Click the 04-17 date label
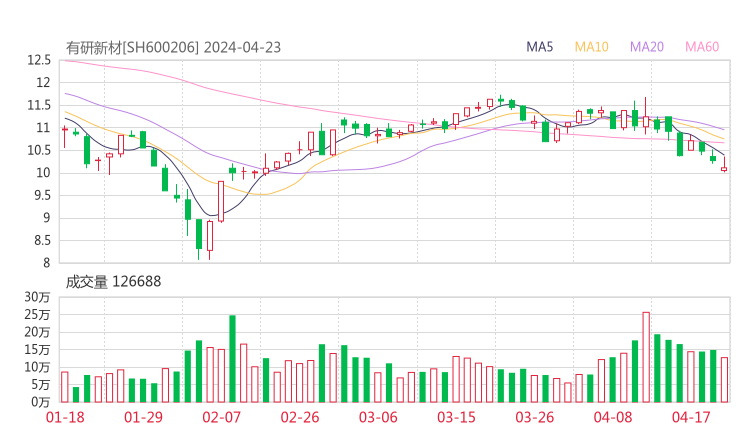This screenshot has height=440, width=740. [691, 417]
